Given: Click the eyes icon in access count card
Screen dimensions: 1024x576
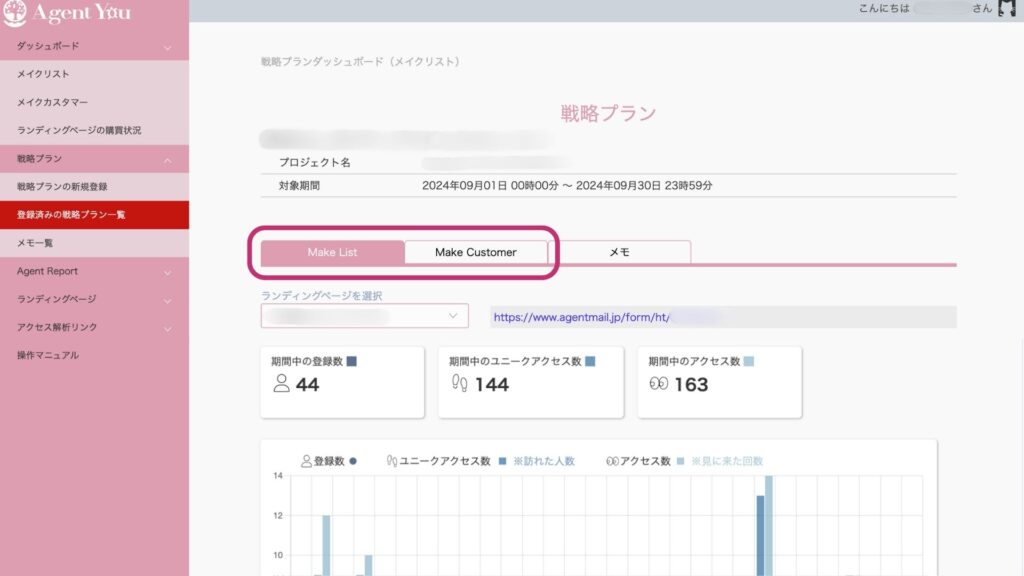Looking at the screenshot, I should [658, 384].
